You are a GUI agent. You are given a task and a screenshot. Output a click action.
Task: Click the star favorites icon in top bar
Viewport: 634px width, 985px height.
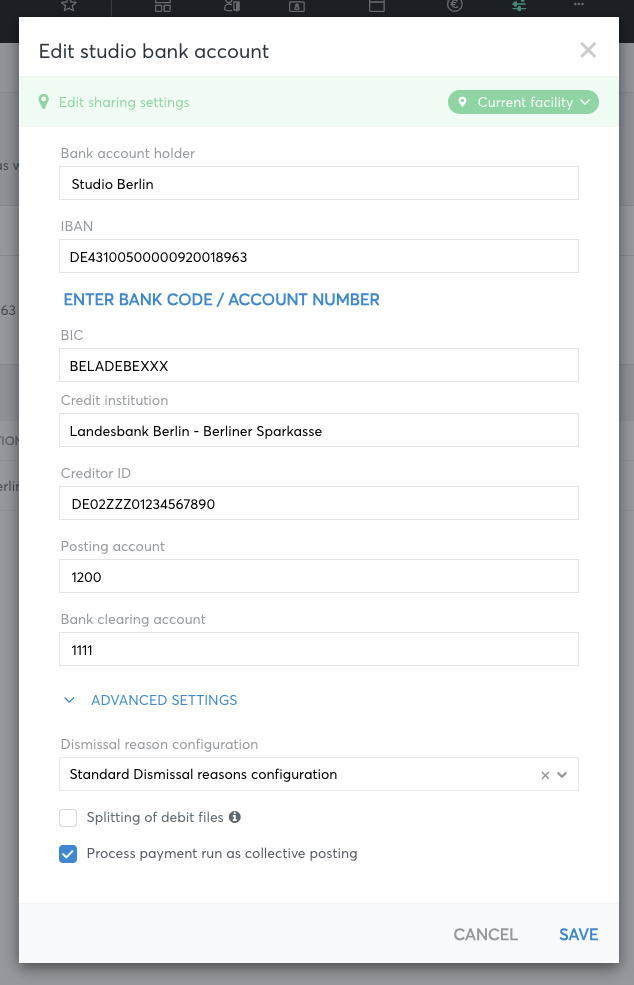click(x=68, y=6)
